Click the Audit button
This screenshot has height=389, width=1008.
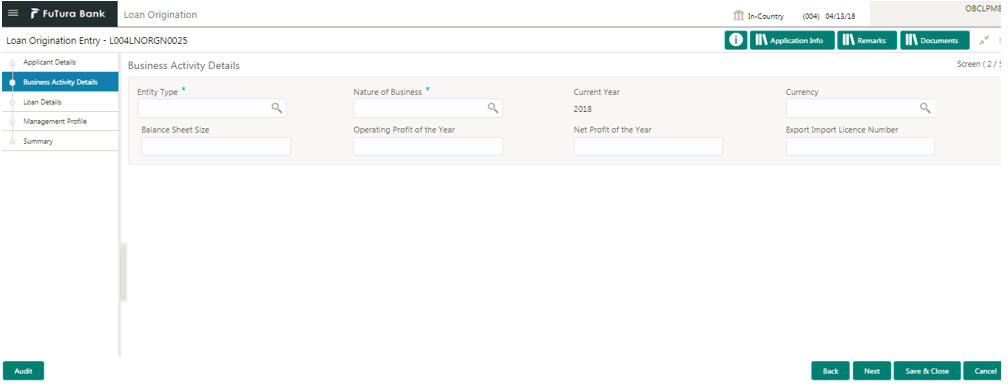(x=23, y=371)
